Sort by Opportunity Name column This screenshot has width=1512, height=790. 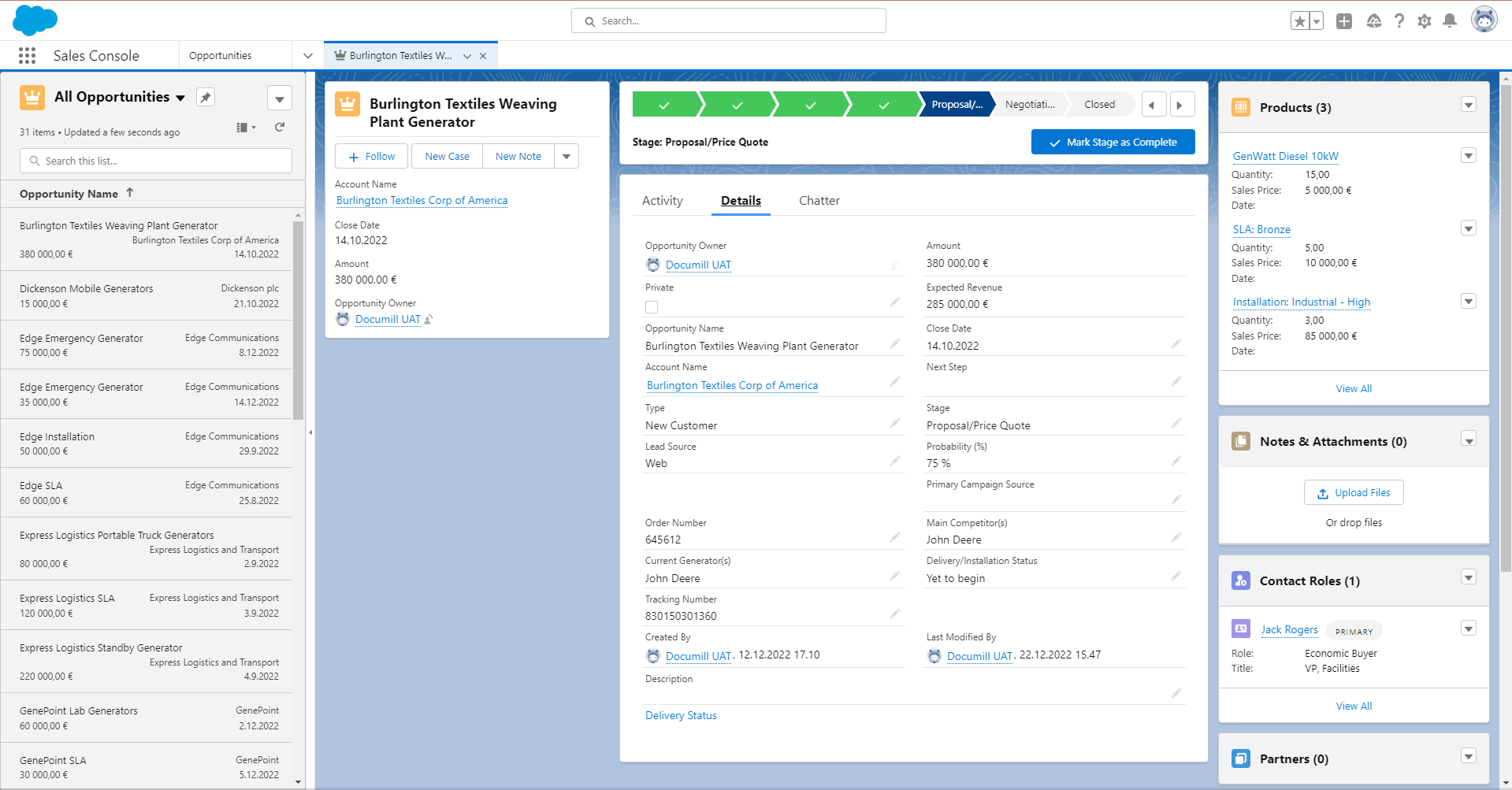click(x=76, y=194)
